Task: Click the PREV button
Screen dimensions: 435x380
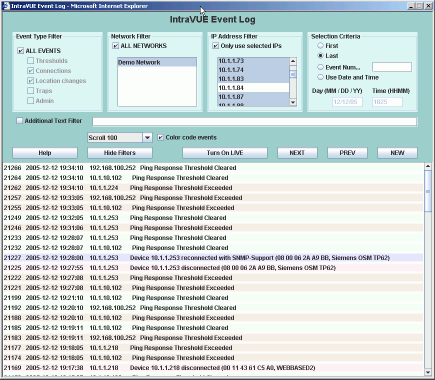Action: tap(347, 153)
